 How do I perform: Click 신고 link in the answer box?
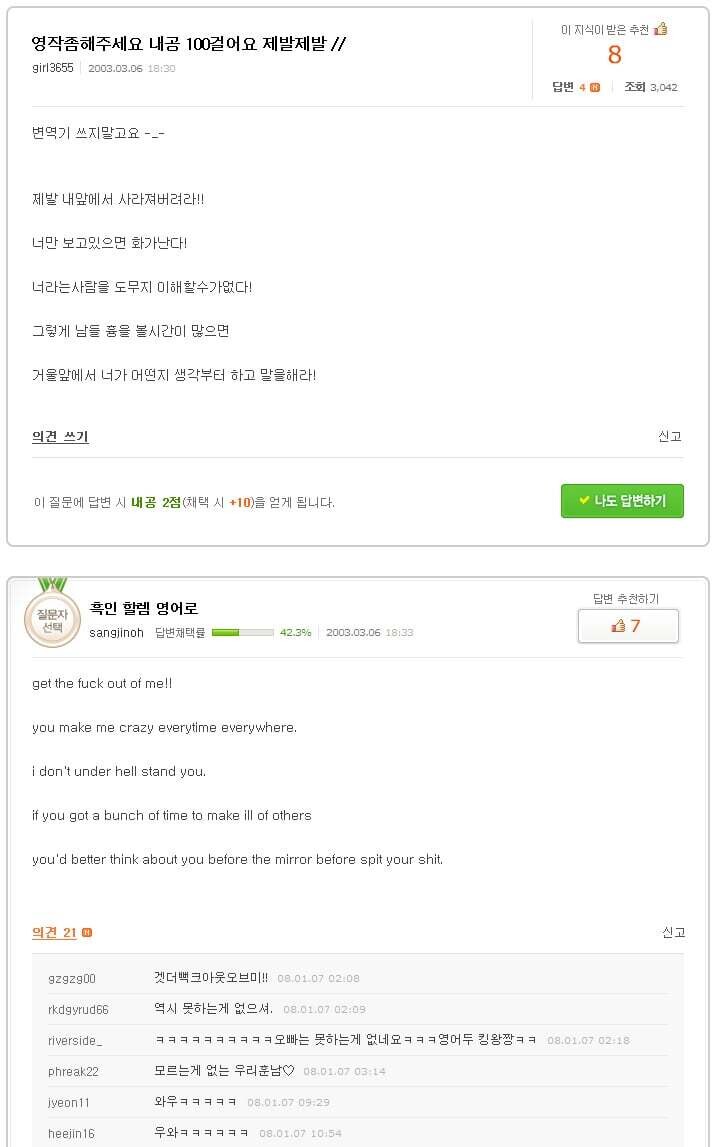[673, 933]
